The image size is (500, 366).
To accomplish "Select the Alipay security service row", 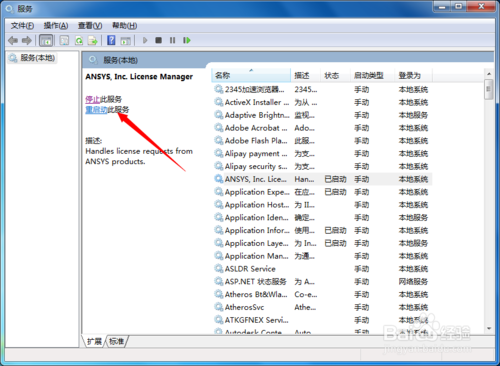I will [x=322, y=166].
